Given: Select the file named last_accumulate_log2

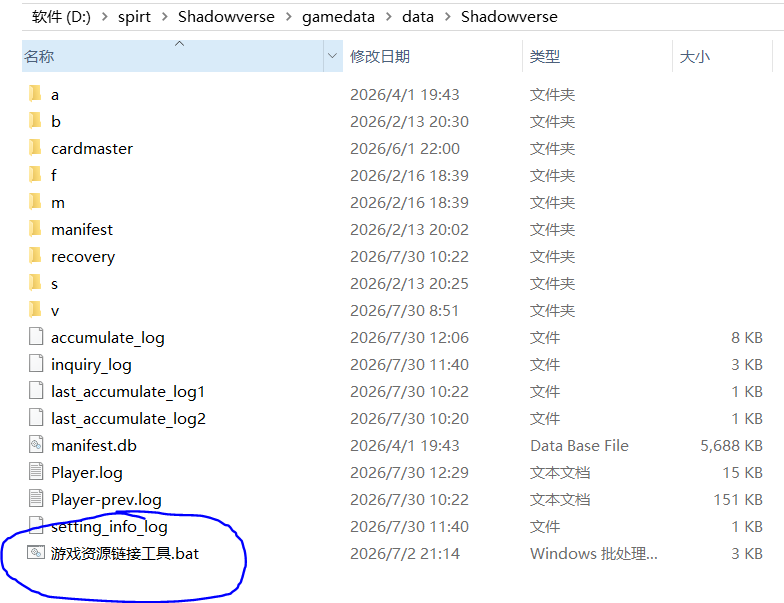Looking at the screenshot, I should (x=128, y=418).
